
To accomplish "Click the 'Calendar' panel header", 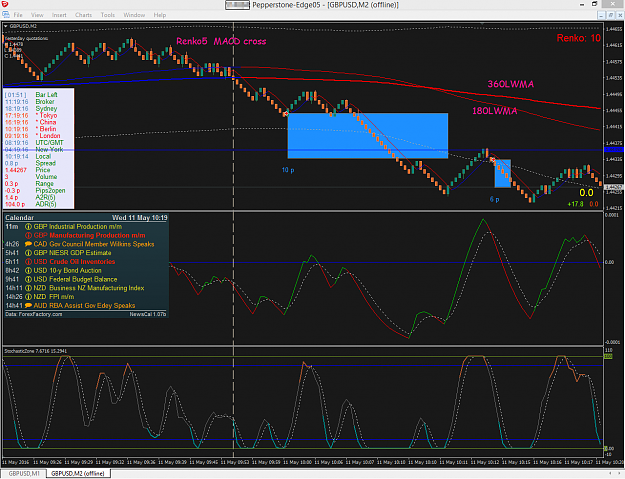I will click(x=20, y=218).
